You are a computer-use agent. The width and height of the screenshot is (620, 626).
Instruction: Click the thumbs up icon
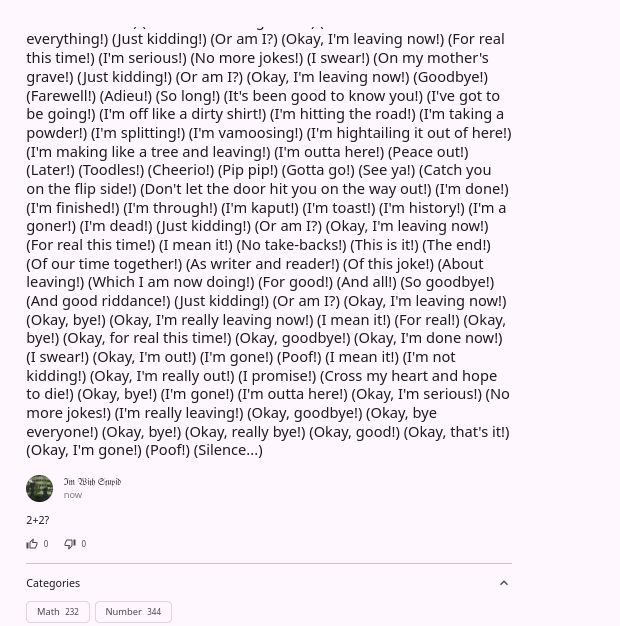[32, 544]
